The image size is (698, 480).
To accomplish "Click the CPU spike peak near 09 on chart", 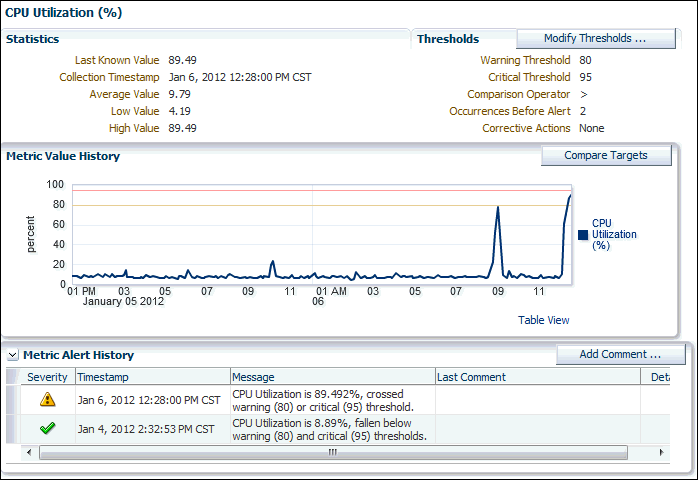I will (x=497, y=208).
